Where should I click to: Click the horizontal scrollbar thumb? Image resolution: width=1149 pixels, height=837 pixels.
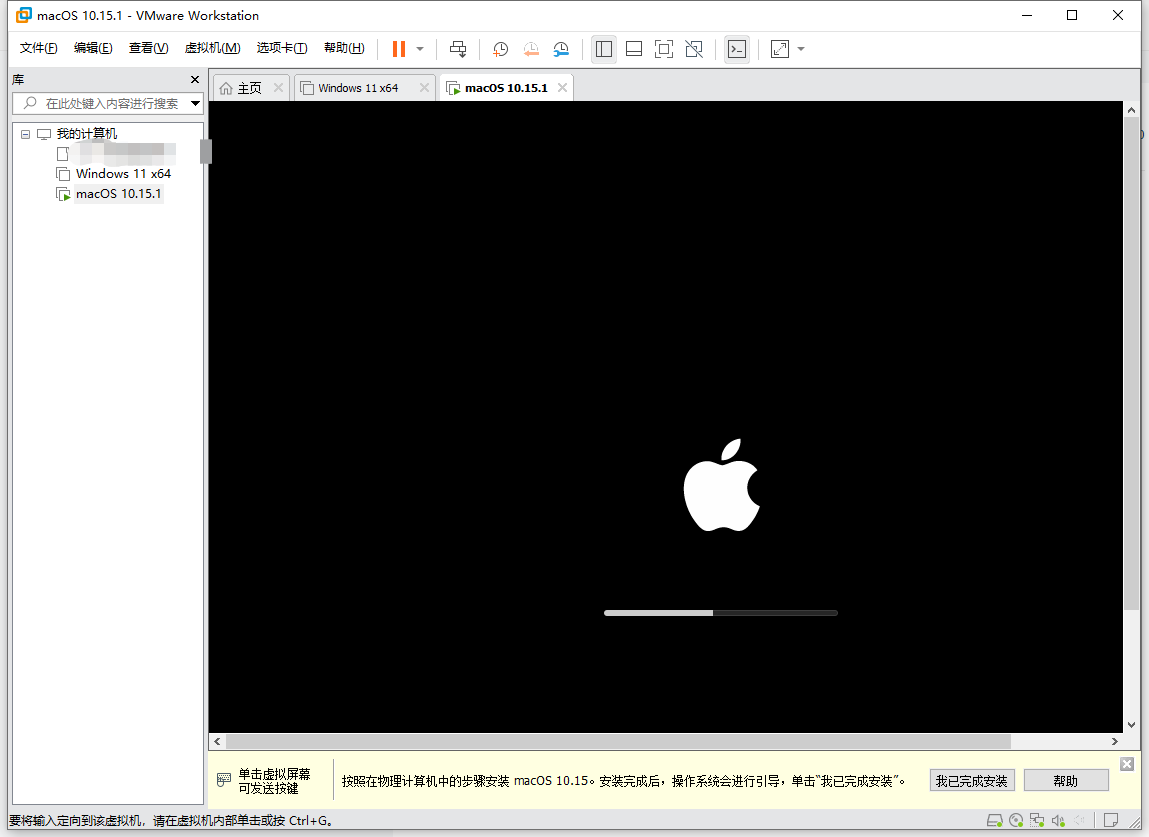[x=618, y=742]
